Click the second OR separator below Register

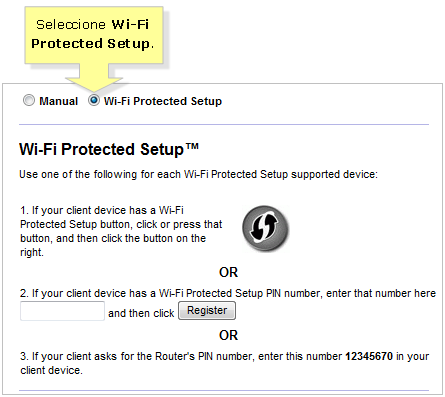click(228, 335)
